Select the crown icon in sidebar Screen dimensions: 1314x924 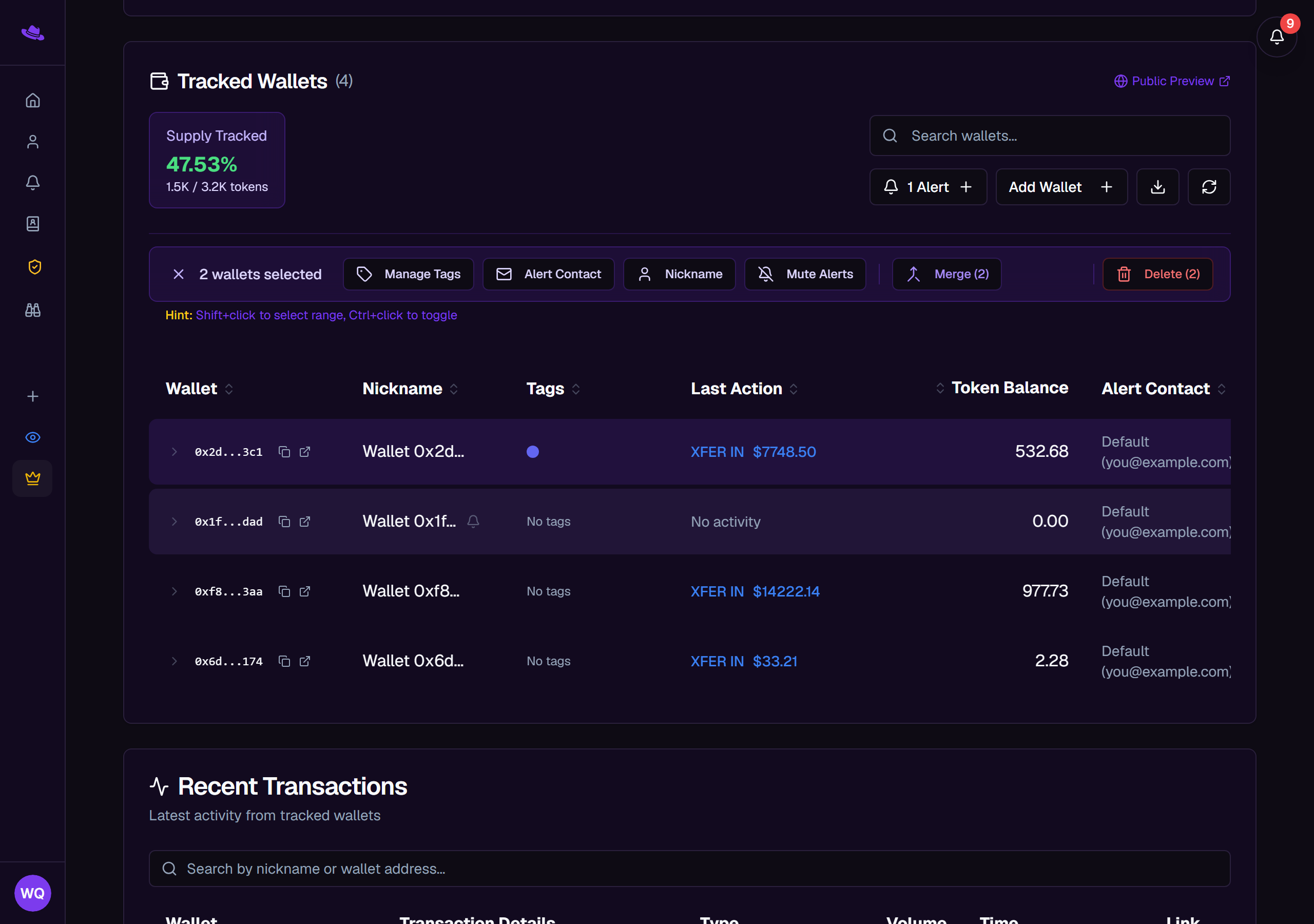(33, 478)
